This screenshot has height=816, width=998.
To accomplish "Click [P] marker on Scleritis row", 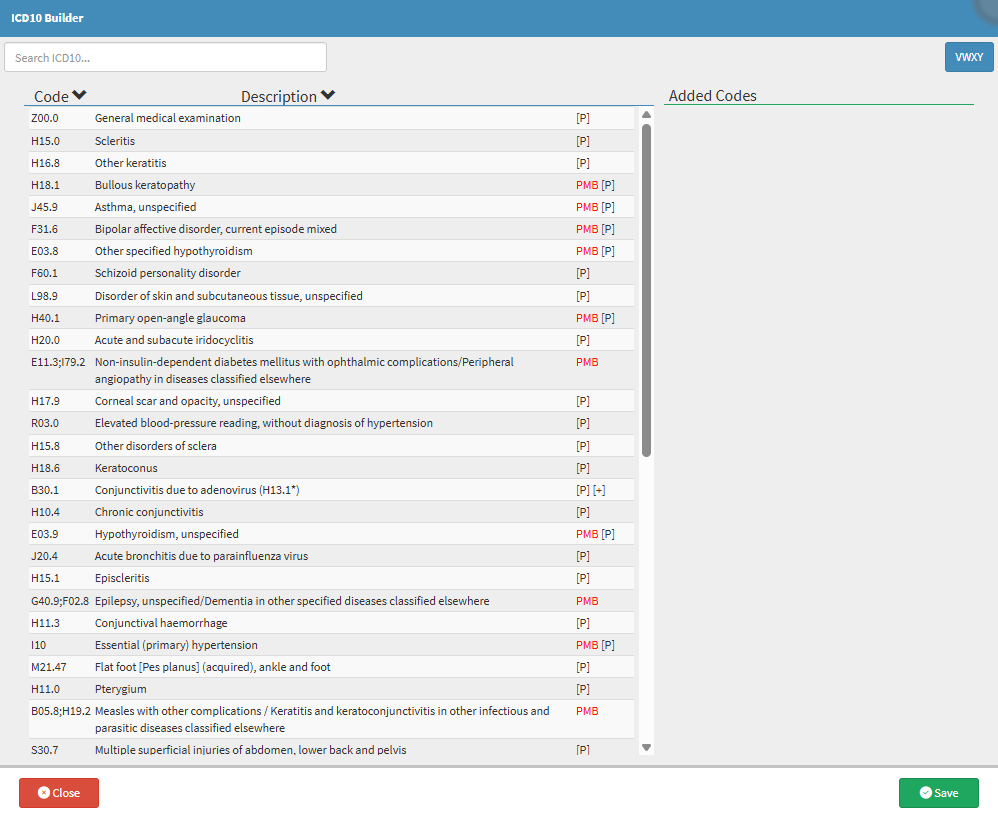I will pyautogui.click(x=583, y=141).
